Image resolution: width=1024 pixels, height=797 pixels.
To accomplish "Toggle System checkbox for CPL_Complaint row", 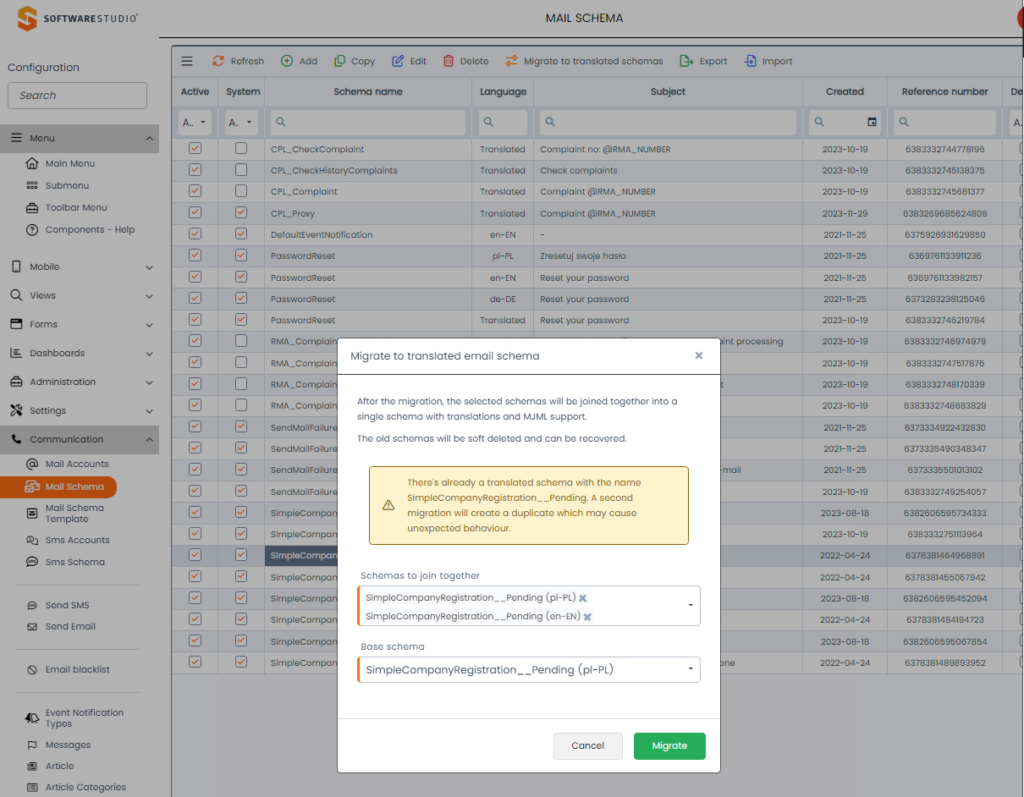I will (x=241, y=192).
